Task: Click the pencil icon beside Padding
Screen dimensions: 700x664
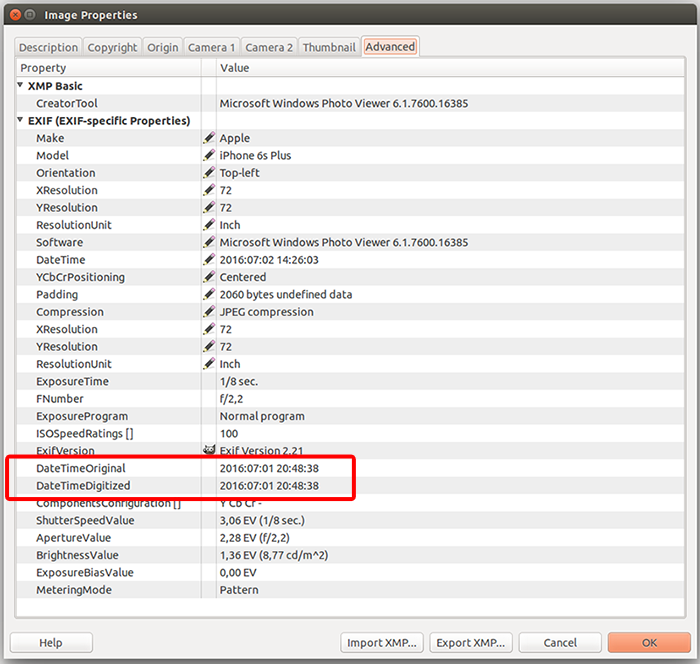Action: pos(209,294)
